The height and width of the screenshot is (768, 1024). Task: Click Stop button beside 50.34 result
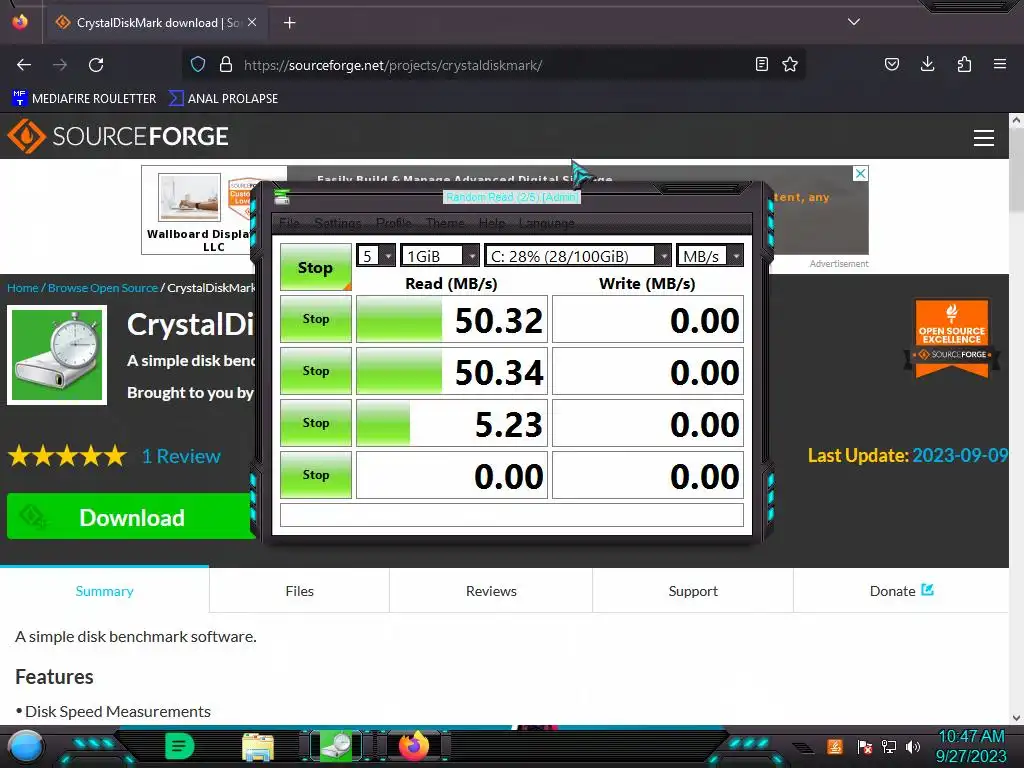pos(315,371)
